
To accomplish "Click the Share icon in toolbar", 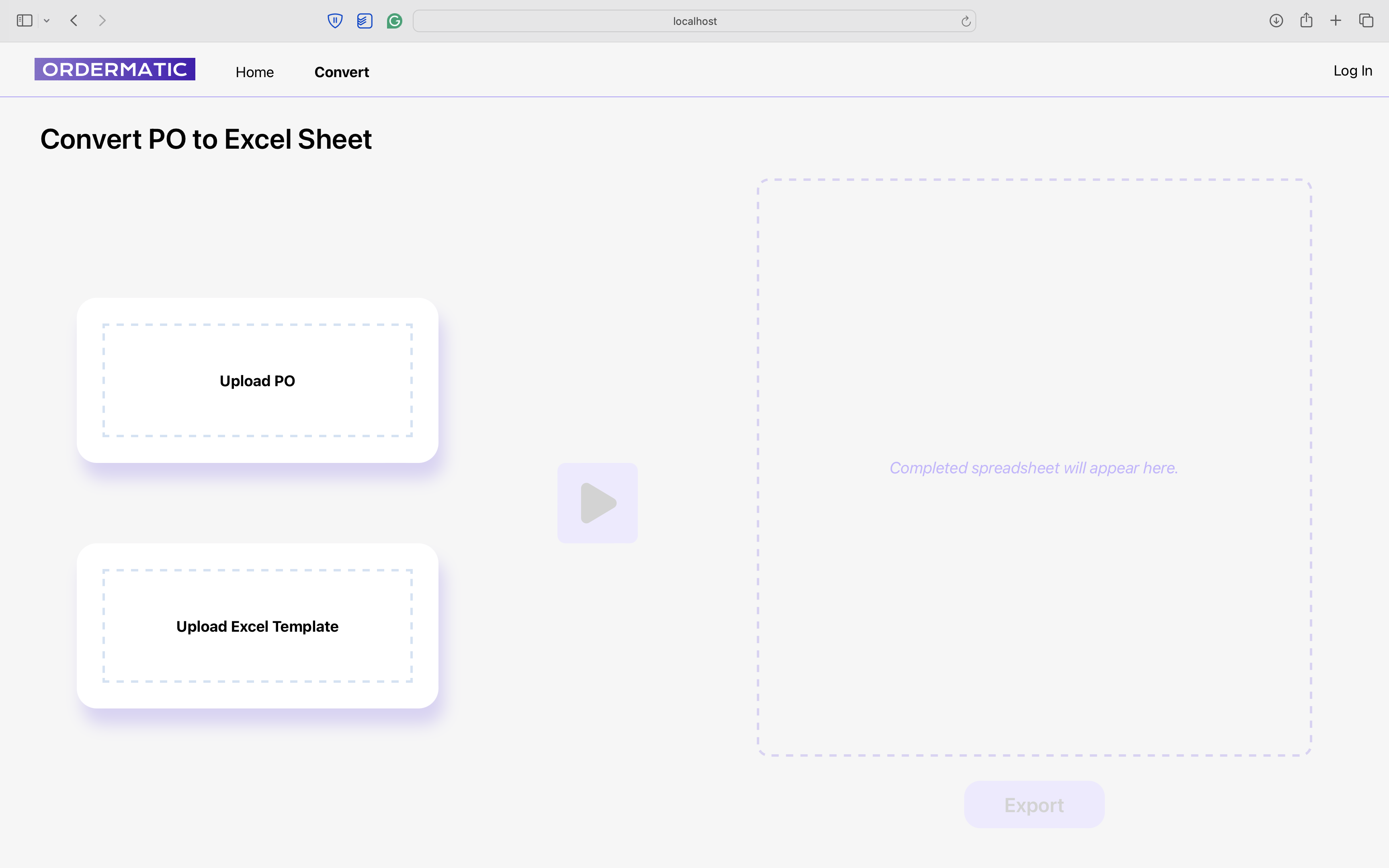I will (x=1306, y=20).
